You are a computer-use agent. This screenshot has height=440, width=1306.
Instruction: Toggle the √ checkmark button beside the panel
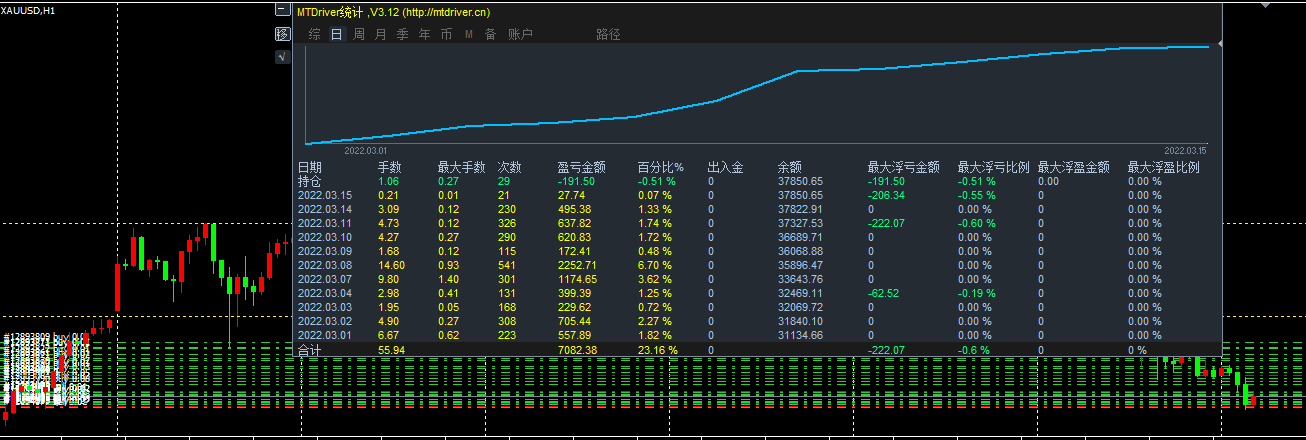pos(282,57)
